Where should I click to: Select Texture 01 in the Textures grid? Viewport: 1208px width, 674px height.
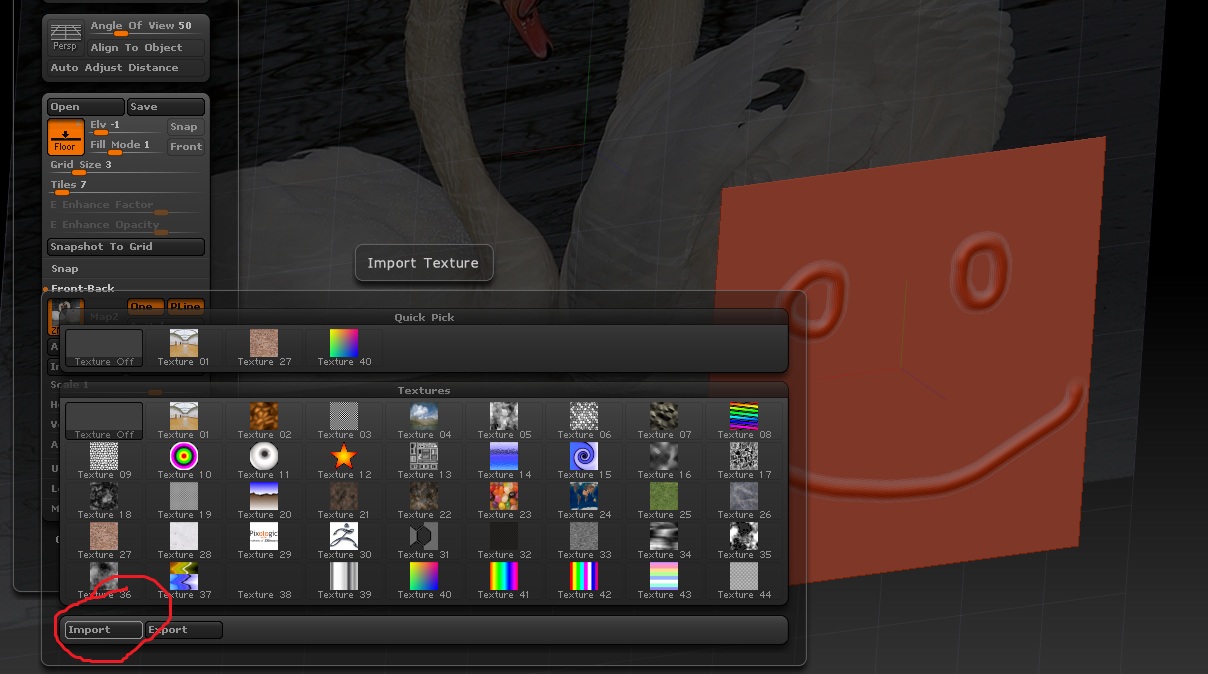pyautogui.click(x=184, y=421)
